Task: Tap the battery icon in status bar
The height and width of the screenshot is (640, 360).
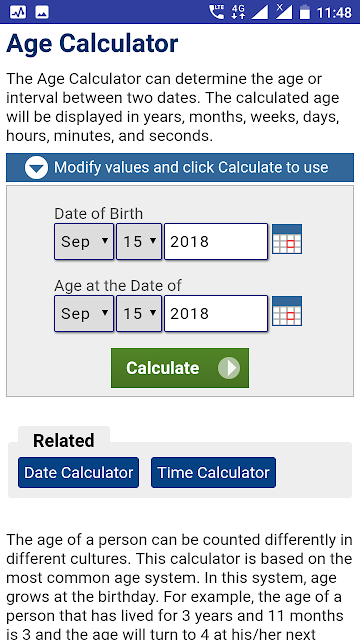Action: [x=304, y=12]
